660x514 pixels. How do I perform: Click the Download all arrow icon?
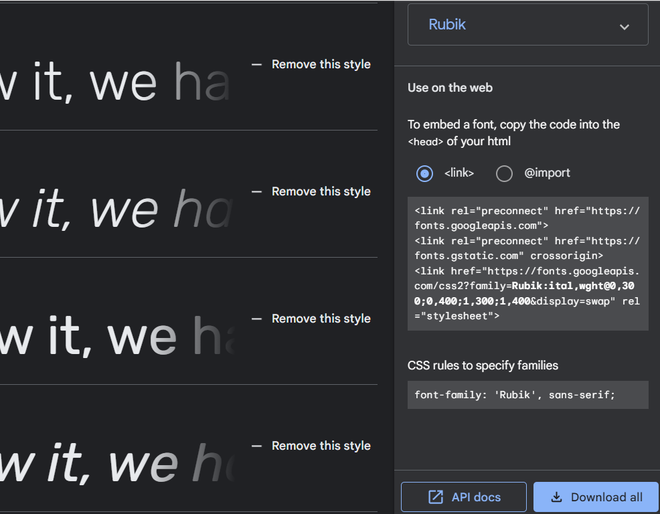pos(555,497)
